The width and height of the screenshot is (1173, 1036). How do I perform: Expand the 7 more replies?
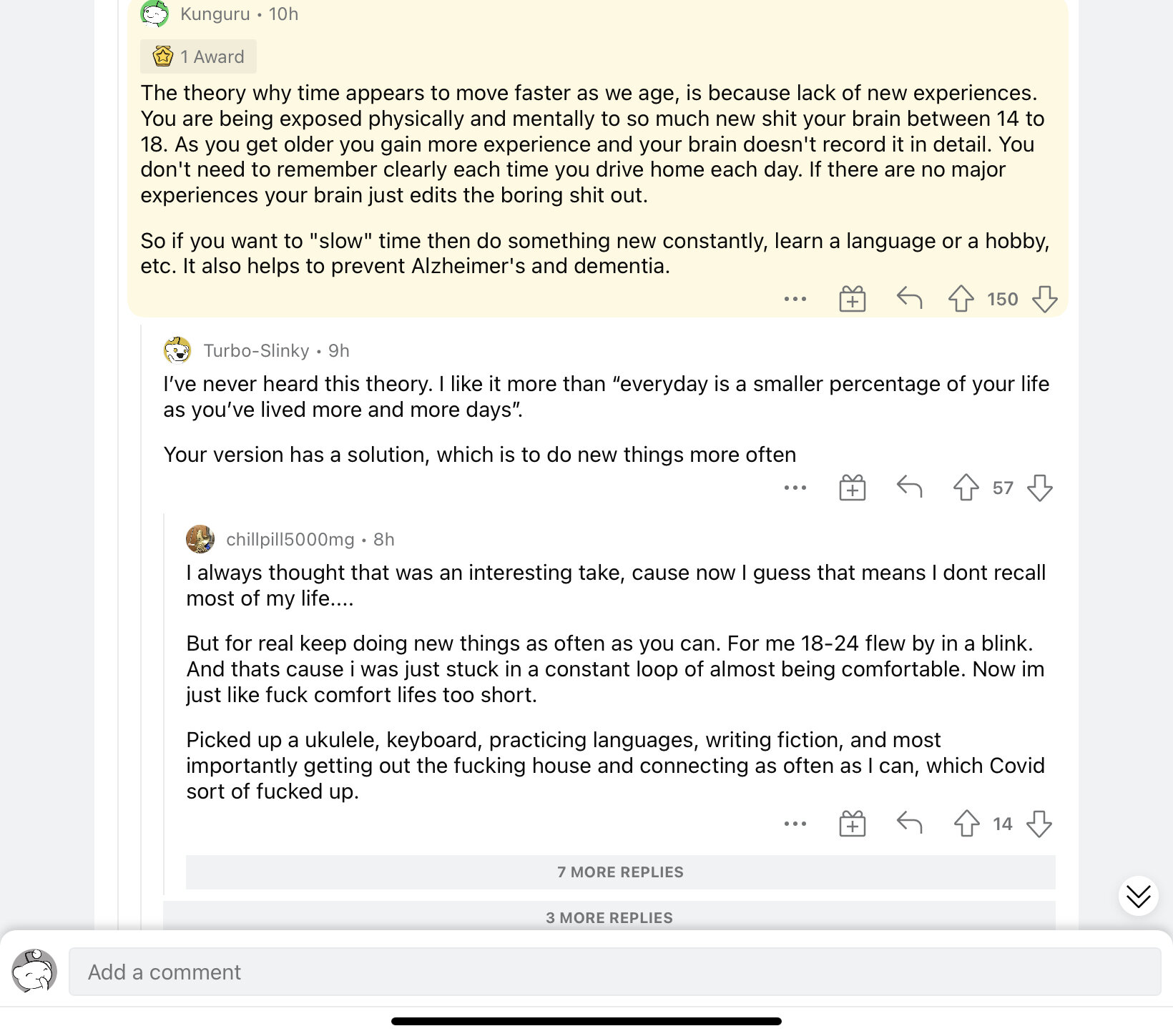click(620, 872)
